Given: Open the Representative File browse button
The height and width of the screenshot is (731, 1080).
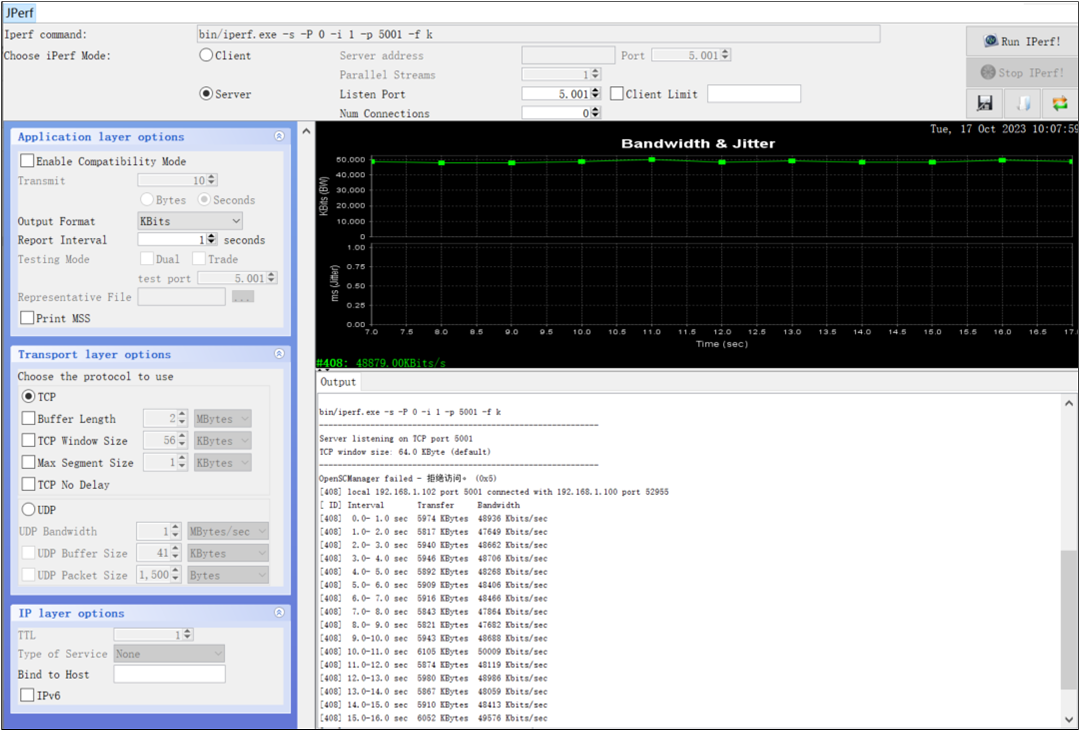Looking at the screenshot, I should tap(243, 297).
